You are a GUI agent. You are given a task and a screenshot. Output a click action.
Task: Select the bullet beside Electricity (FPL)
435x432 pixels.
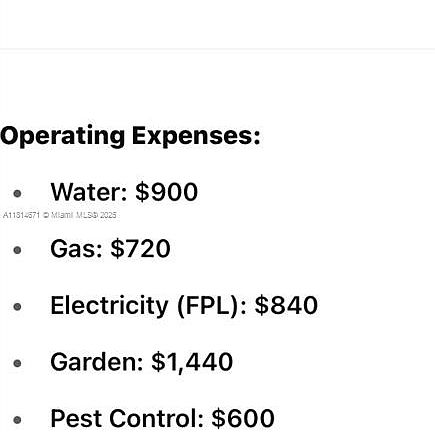(x=17, y=307)
